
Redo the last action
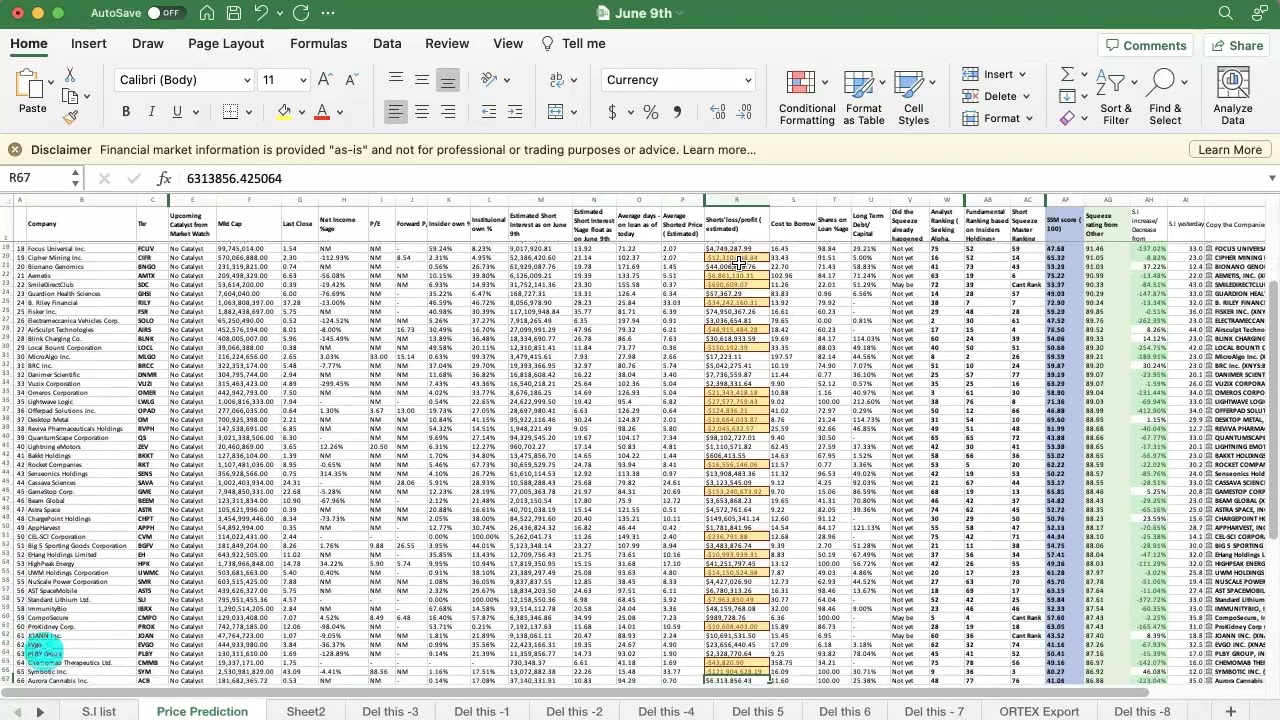point(301,13)
